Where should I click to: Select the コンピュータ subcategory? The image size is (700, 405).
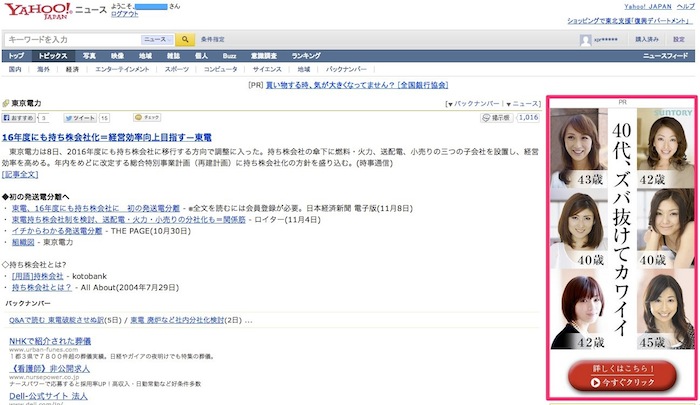tap(221, 69)
